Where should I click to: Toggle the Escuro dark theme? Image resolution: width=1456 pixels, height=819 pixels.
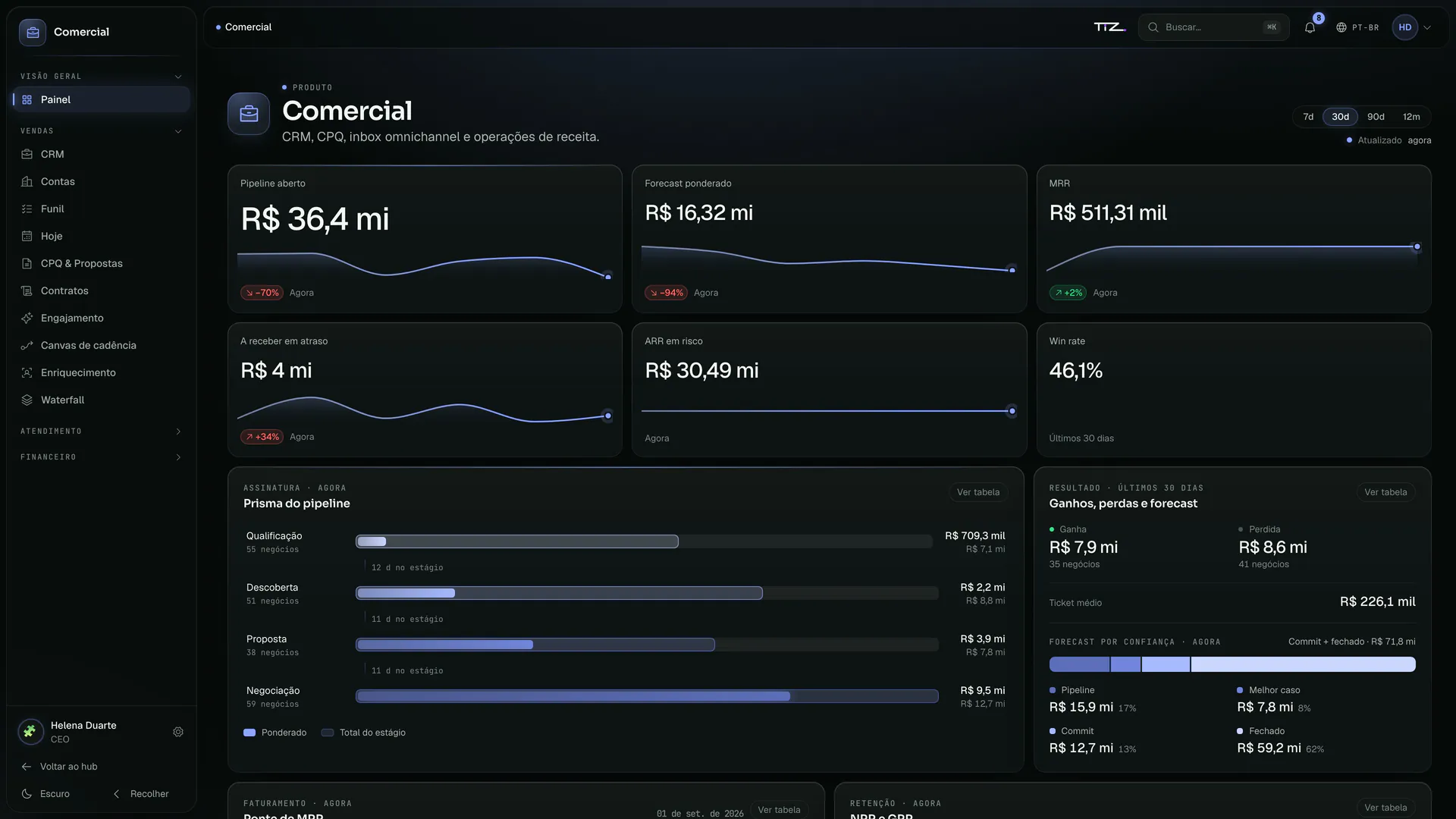pyautogui.click(x=45, y=794)
